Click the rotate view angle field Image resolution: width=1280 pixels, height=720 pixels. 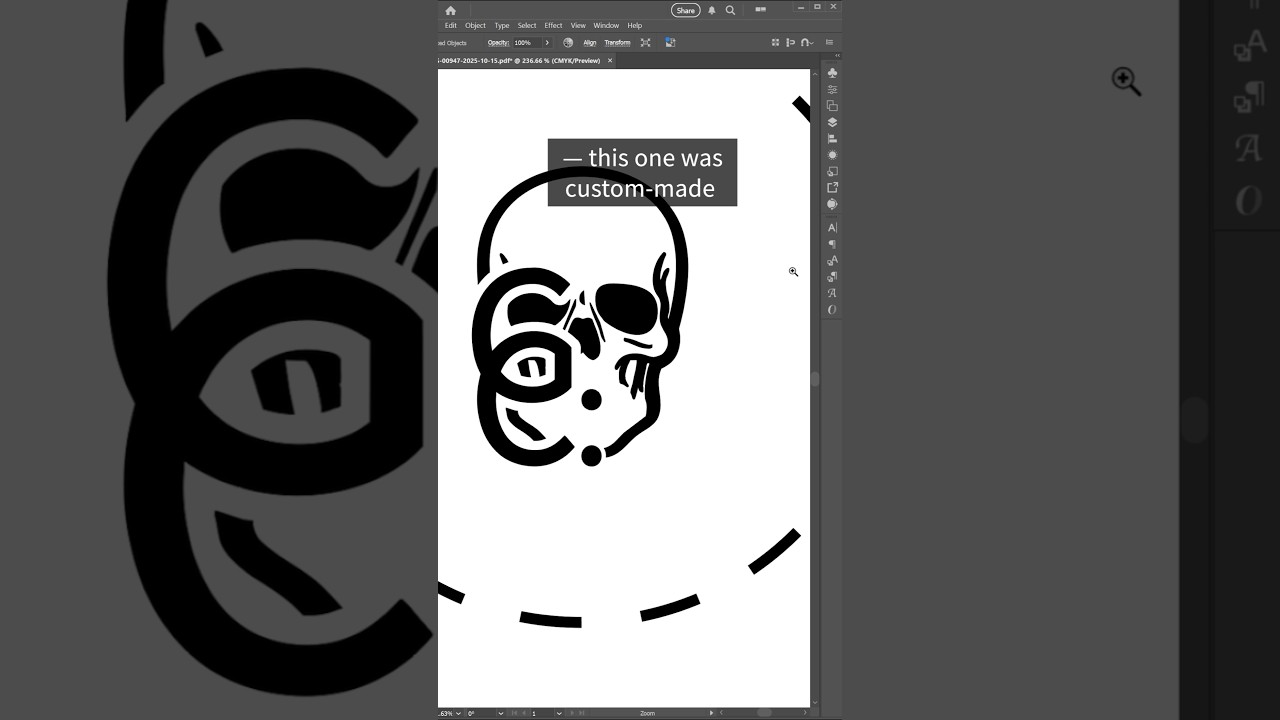point(480,713)
